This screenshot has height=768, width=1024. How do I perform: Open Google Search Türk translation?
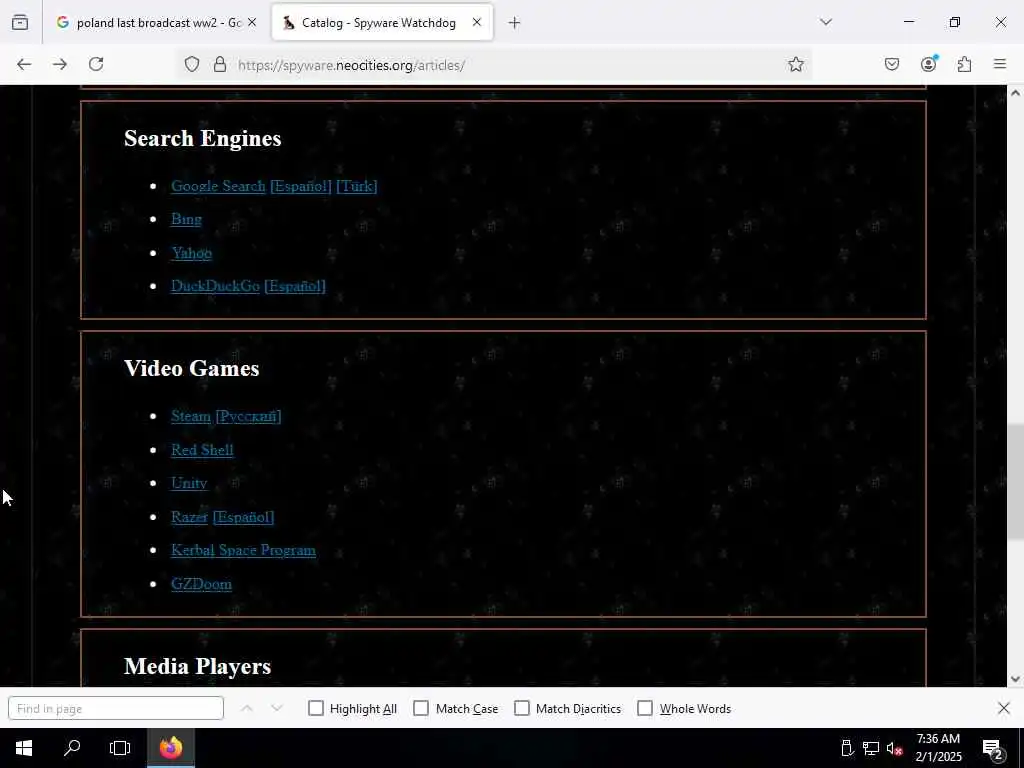coord(357,186)
